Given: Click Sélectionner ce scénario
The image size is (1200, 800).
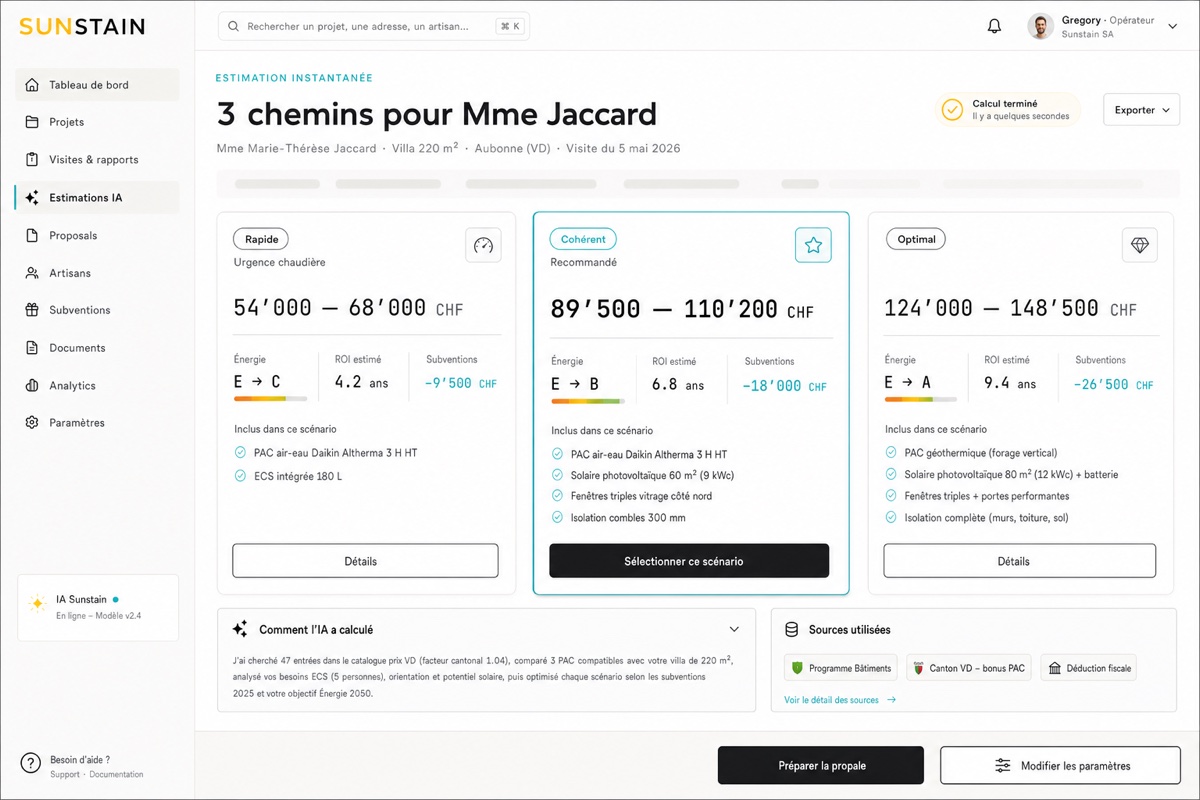Looking at the screenshot, I should [x=689, y=561].
